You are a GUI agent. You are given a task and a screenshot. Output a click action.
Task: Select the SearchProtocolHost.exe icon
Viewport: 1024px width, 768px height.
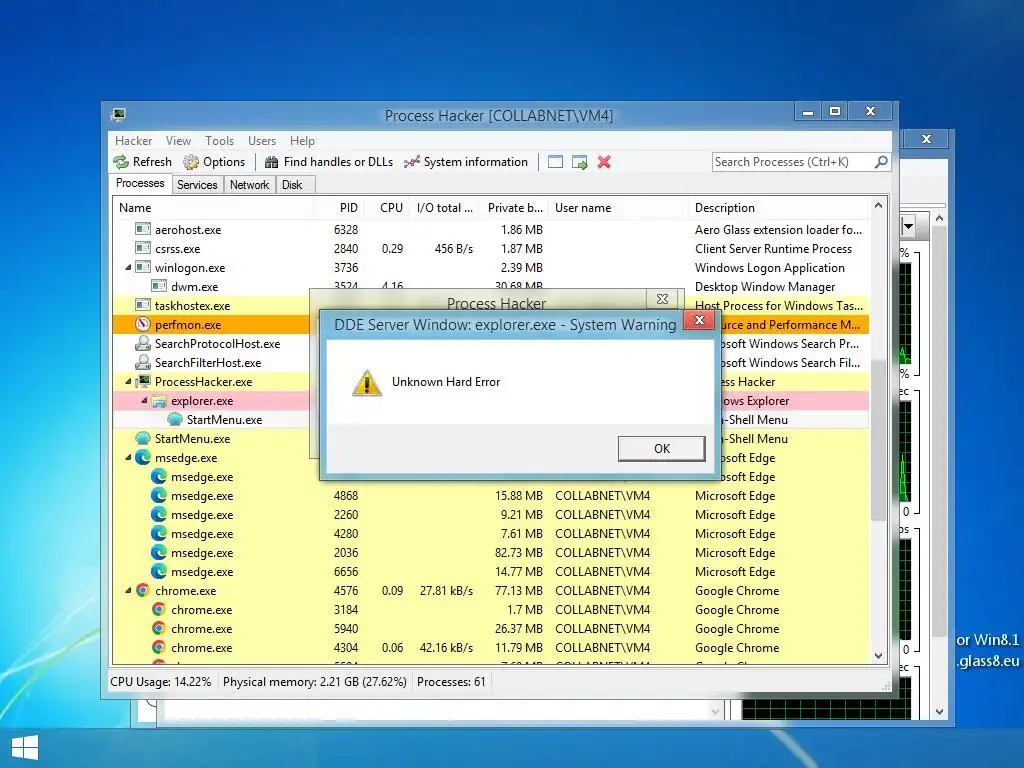142,343
